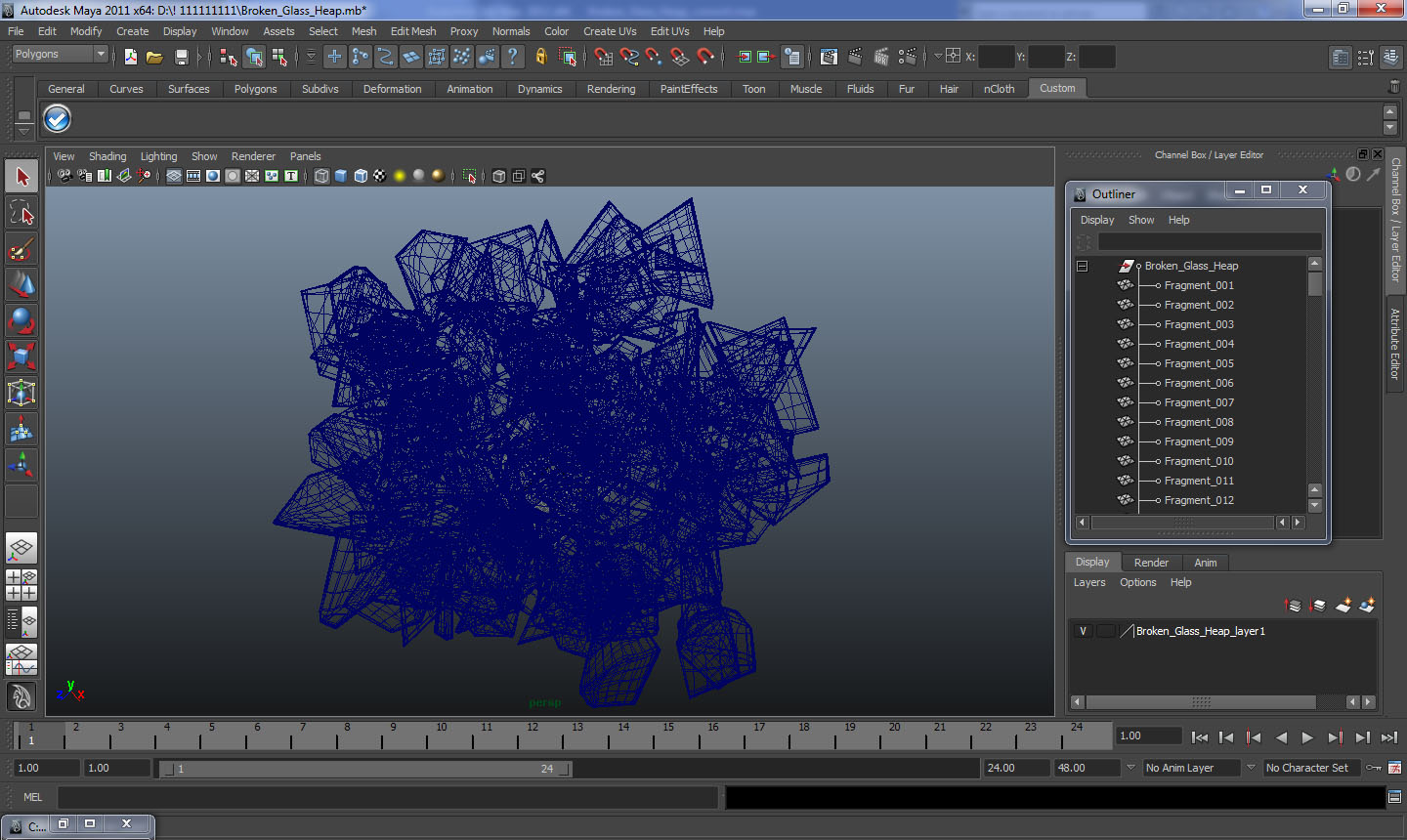Screen dimensions: 1407x840
Task: Activate the Lasso Select tool
Action: point(21,213)
